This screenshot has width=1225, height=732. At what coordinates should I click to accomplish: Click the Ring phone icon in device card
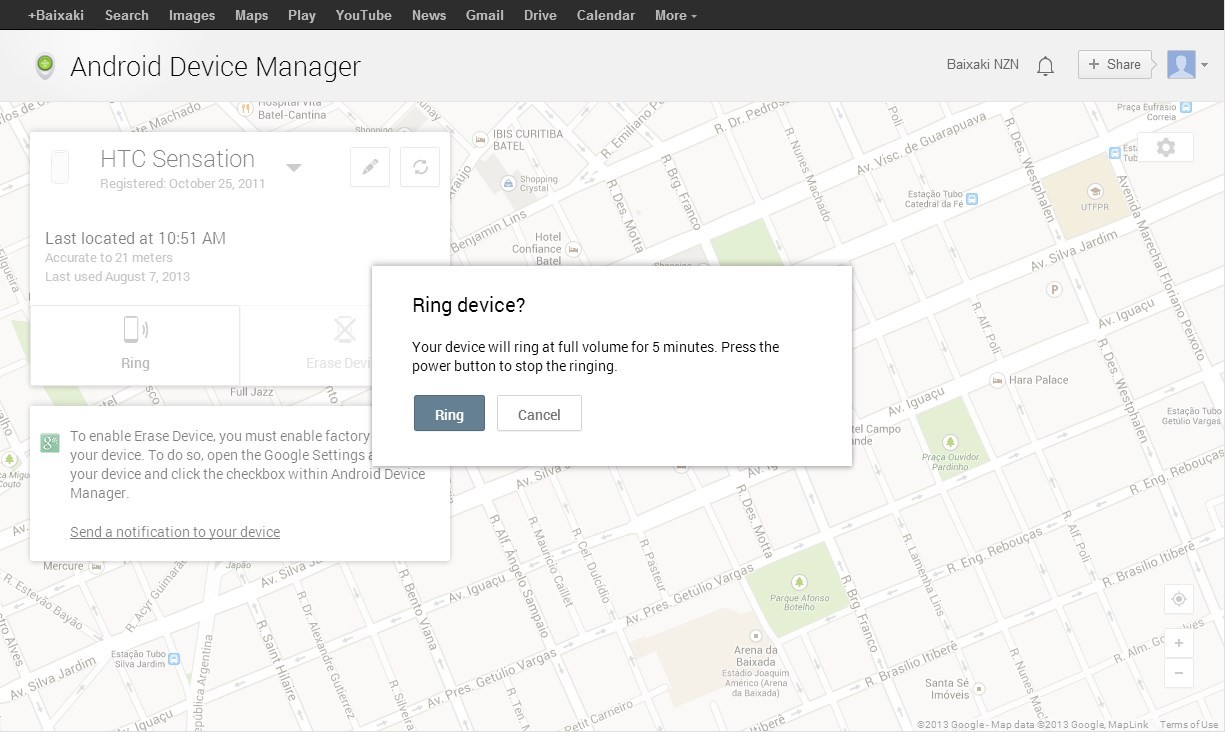[135, 330]
